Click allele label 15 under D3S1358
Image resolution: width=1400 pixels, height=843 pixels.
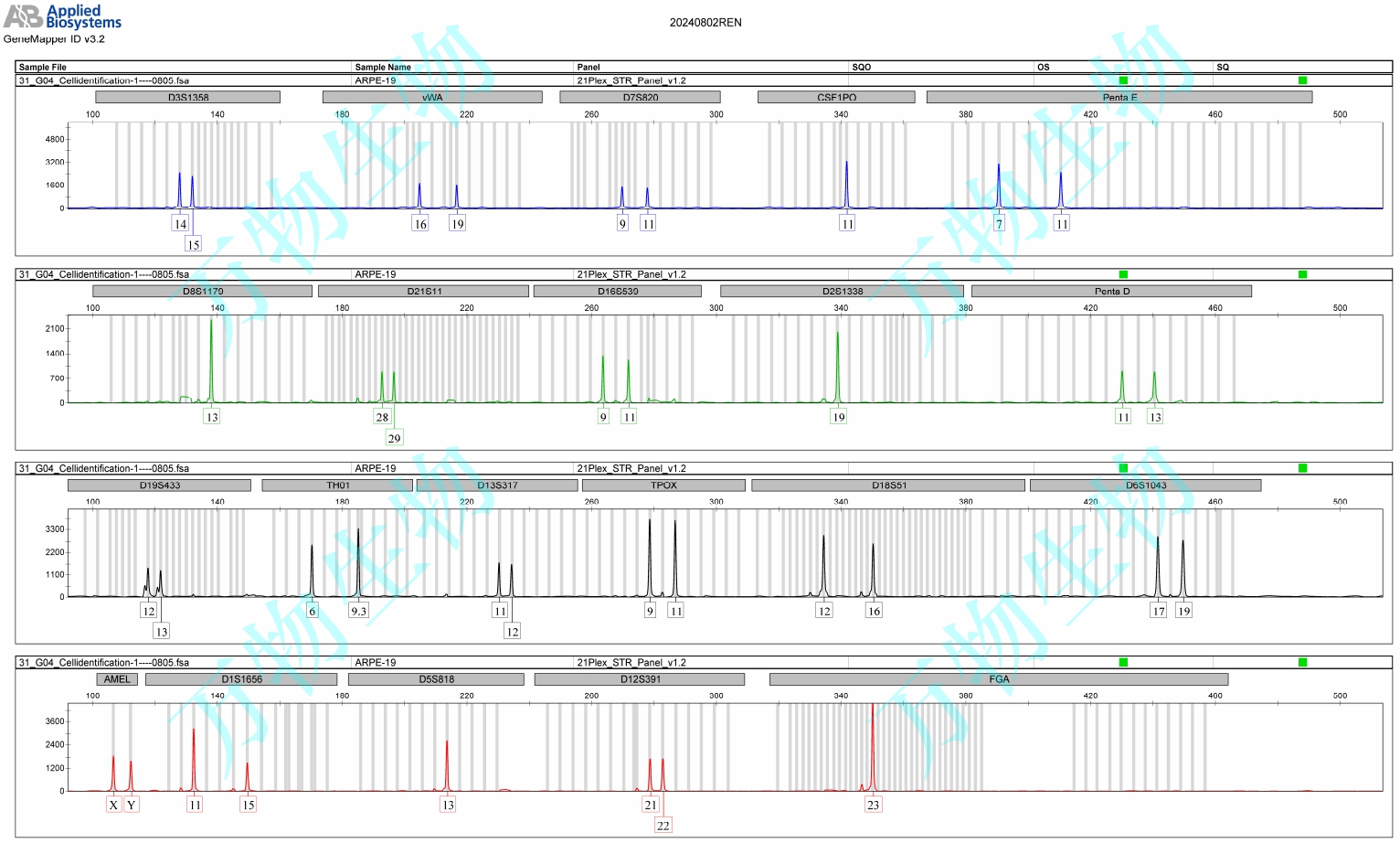(193, 244)
